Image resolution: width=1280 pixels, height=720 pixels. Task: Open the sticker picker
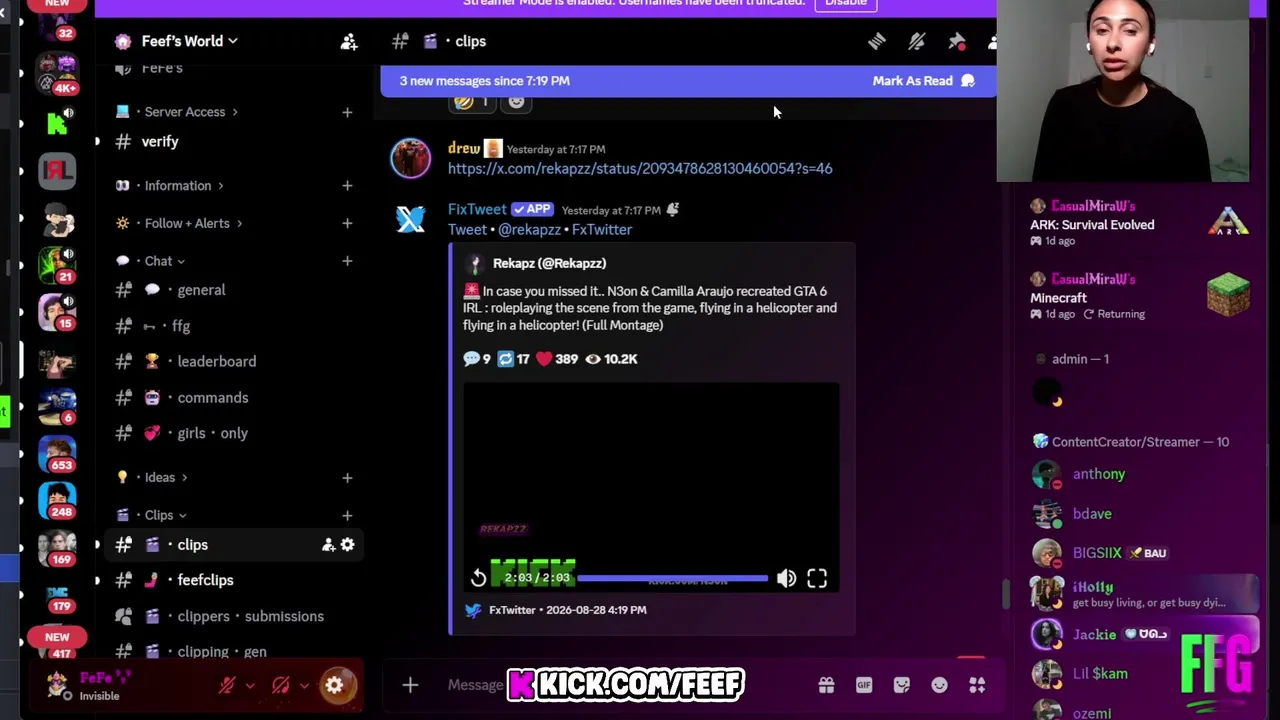[902, 685]
